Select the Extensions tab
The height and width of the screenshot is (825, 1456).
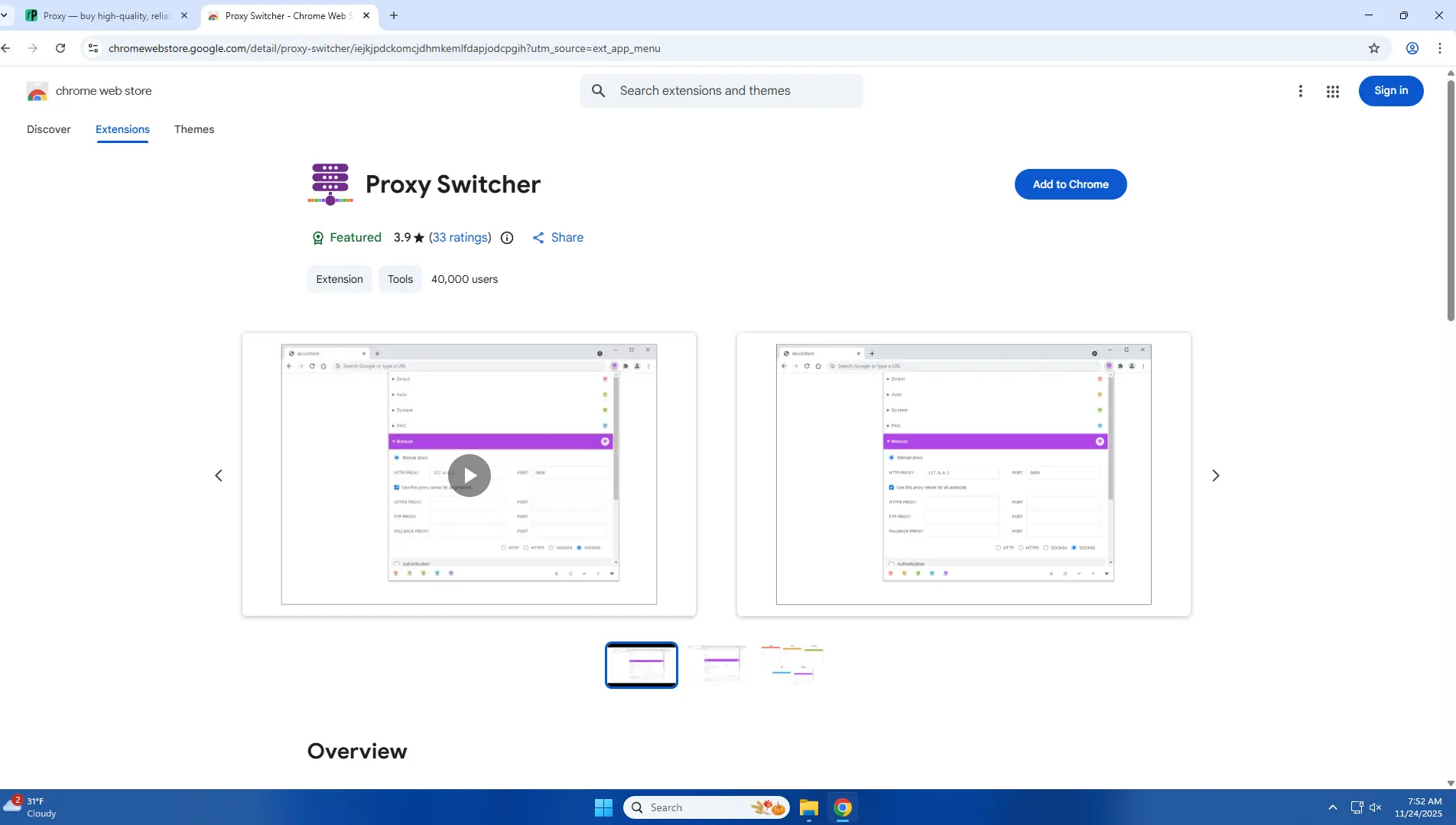(122, 129)
